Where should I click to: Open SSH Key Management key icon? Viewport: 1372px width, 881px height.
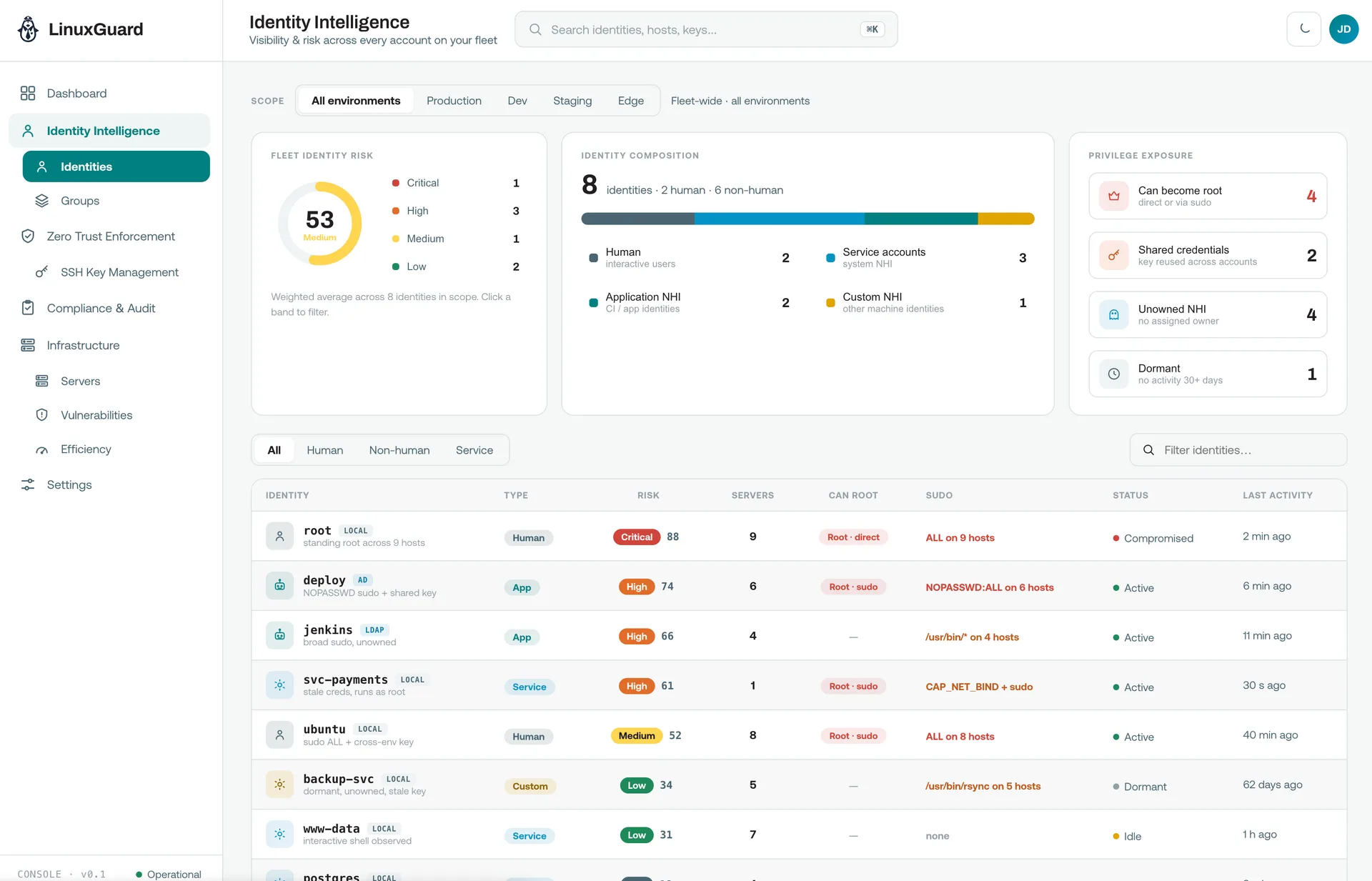(x=42, y=272)
